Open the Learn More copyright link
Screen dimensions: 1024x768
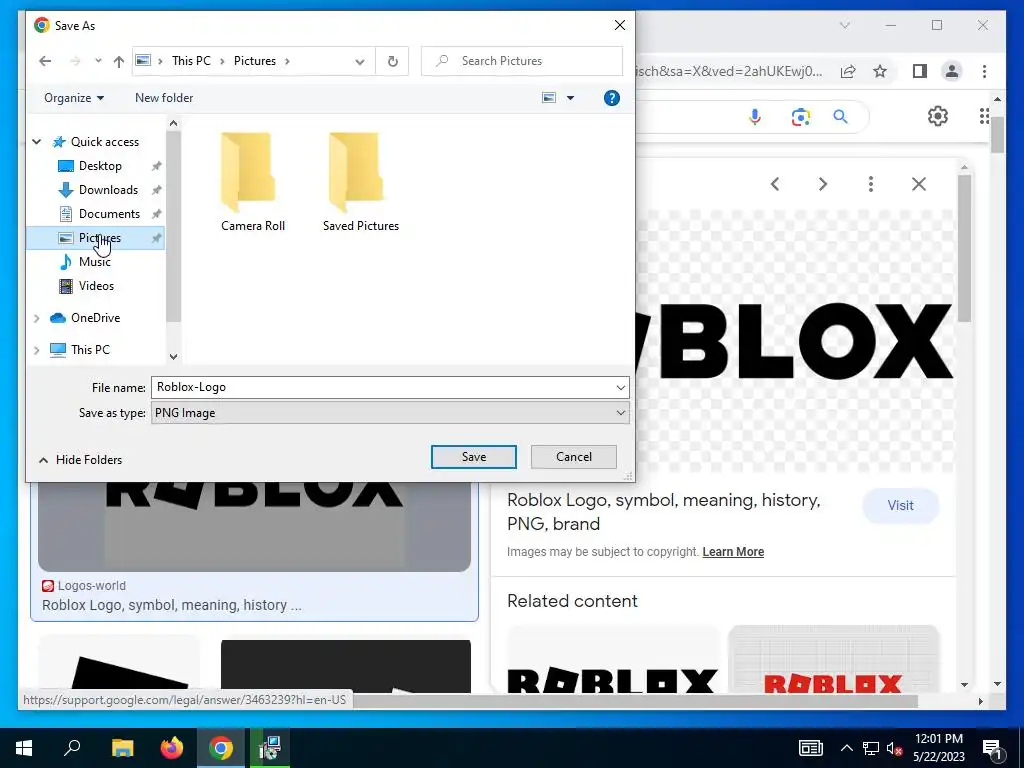pyautogui.click(x=733, y=552)
